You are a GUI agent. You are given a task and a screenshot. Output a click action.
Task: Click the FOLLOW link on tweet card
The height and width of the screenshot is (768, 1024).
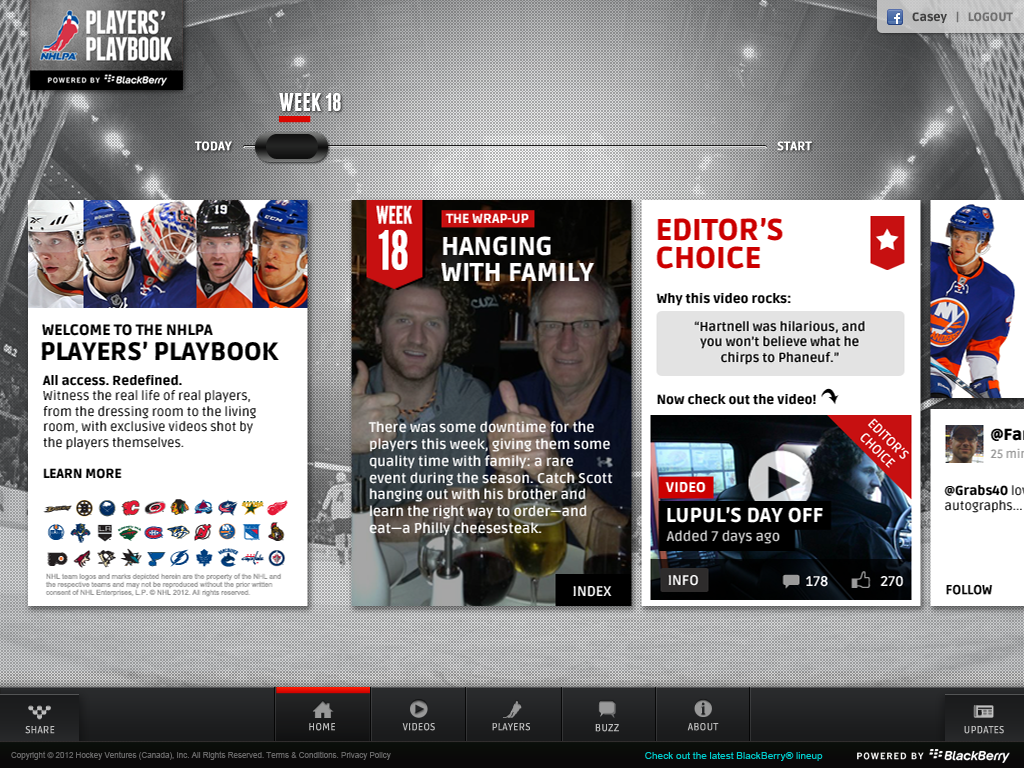coord(968,590)
